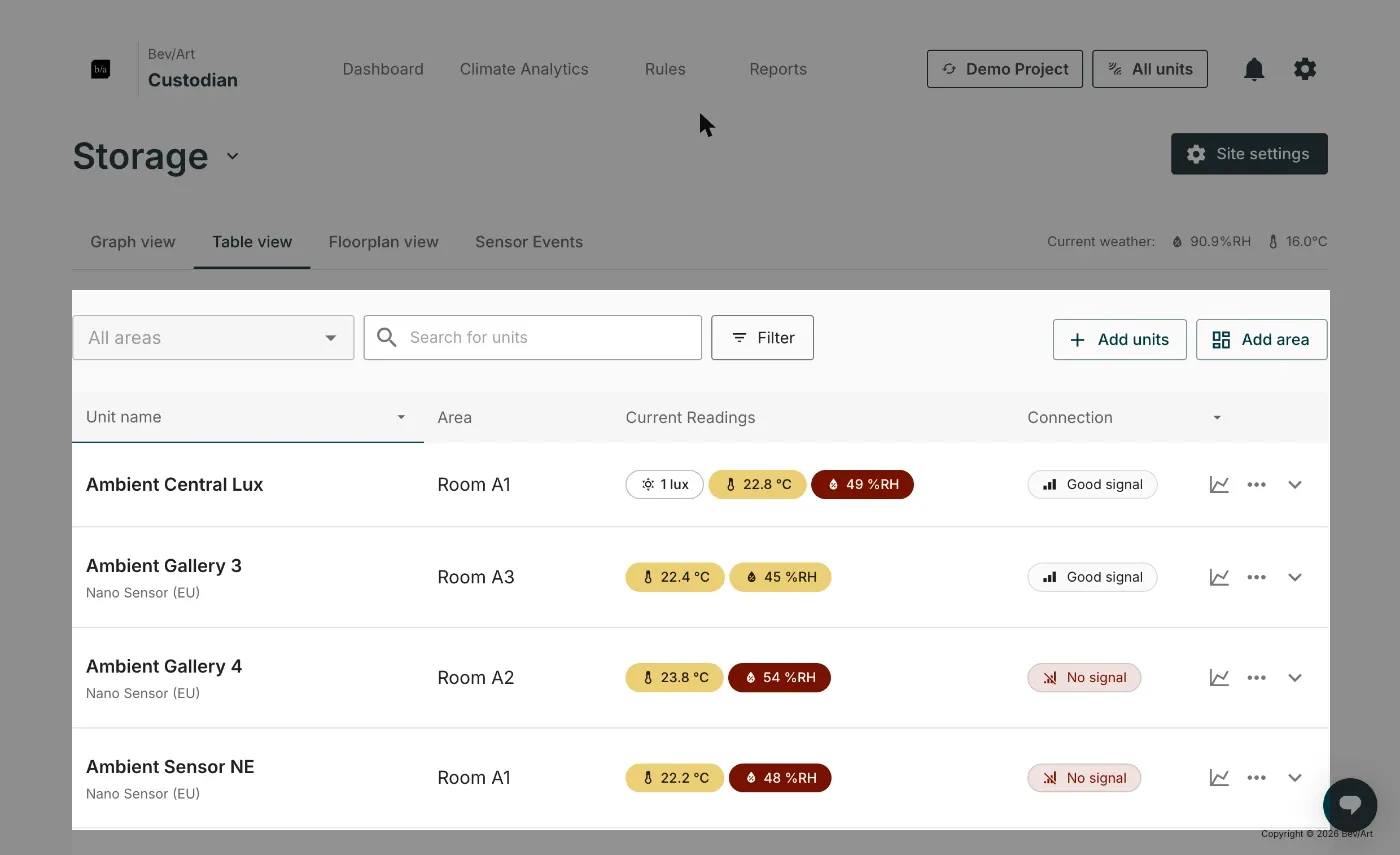Open graph for Ambient Central Lux

pyautogui.click(x=1219, y=485)
